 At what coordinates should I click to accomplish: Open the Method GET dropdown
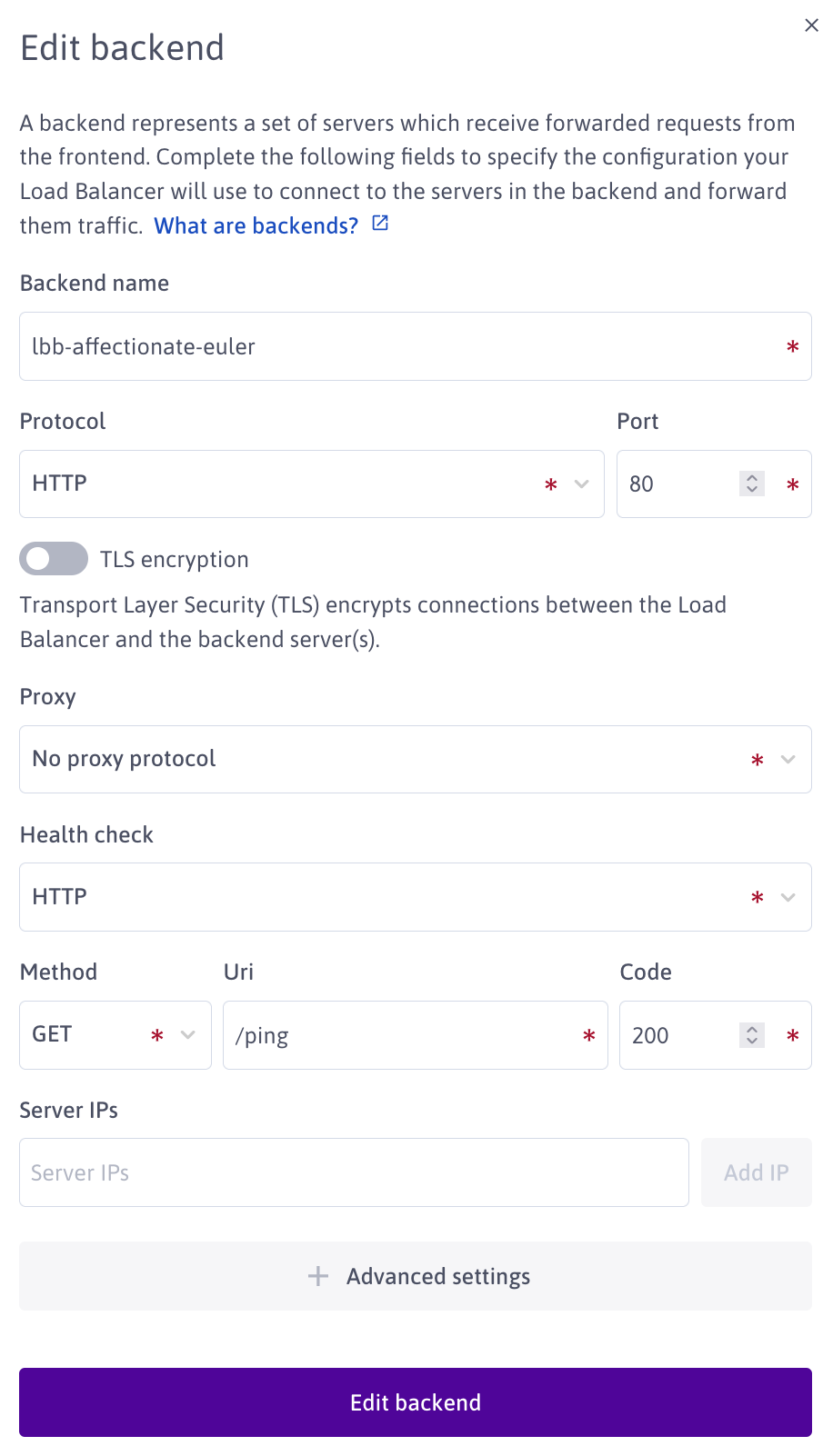click(115, 1035)
